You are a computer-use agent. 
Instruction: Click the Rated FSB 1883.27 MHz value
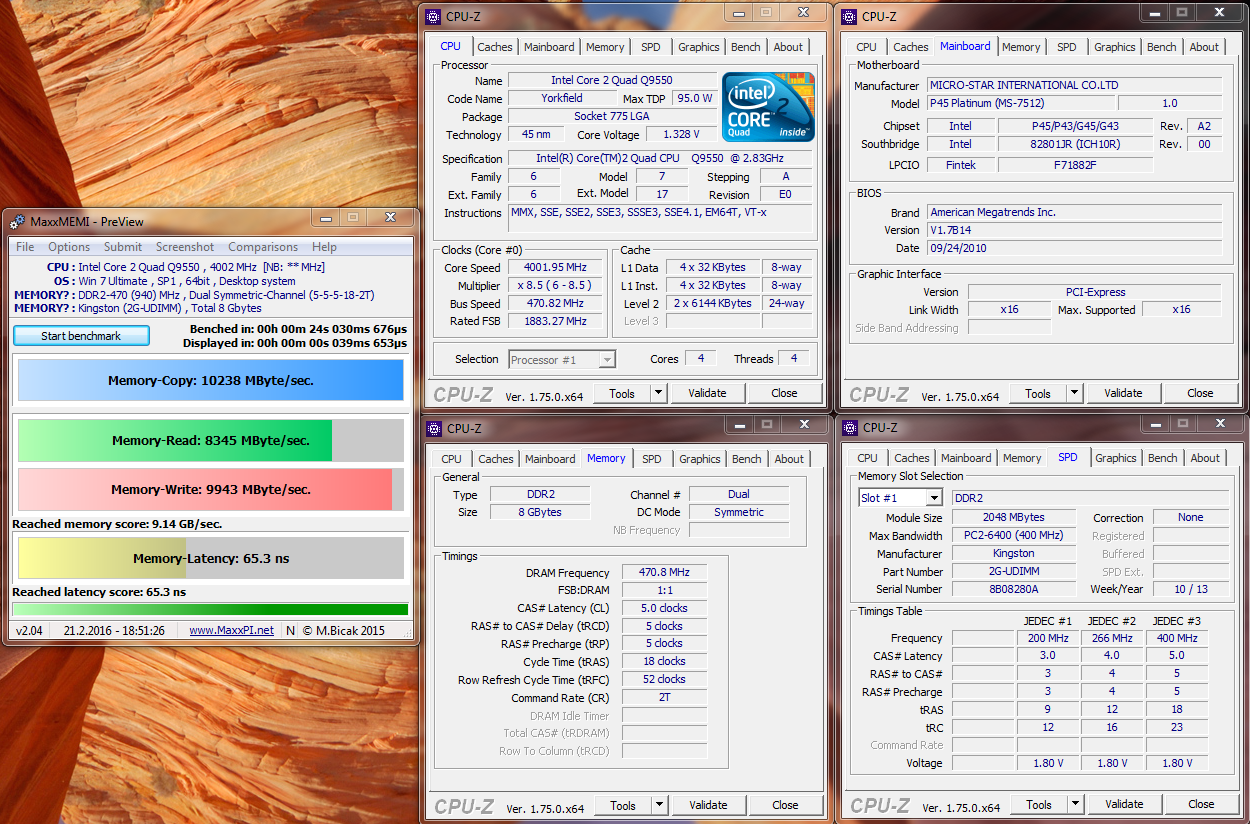click(557, 321)
